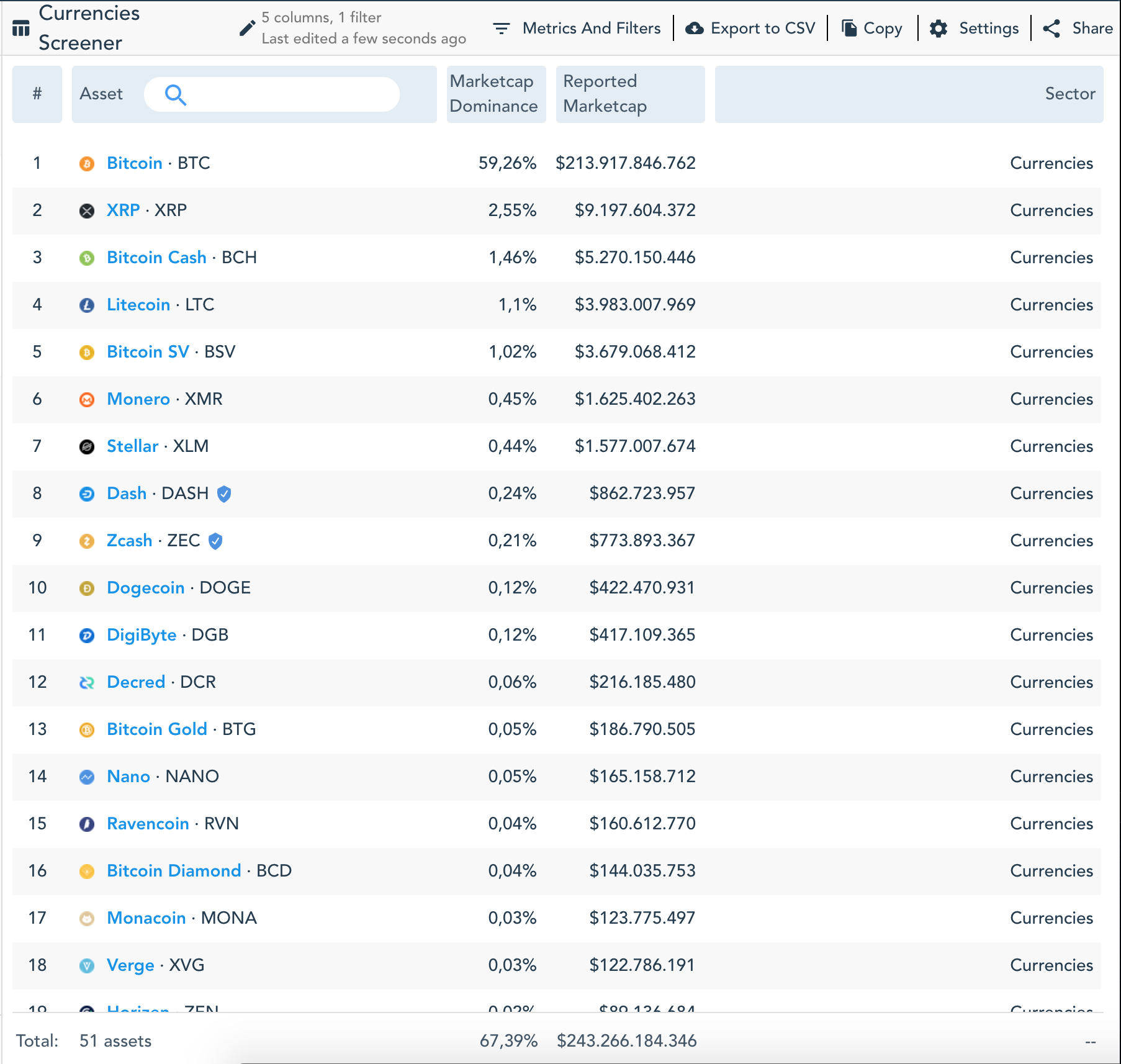
Task: Click the magnifier search icon in Asset
Action: coord(176,94)
